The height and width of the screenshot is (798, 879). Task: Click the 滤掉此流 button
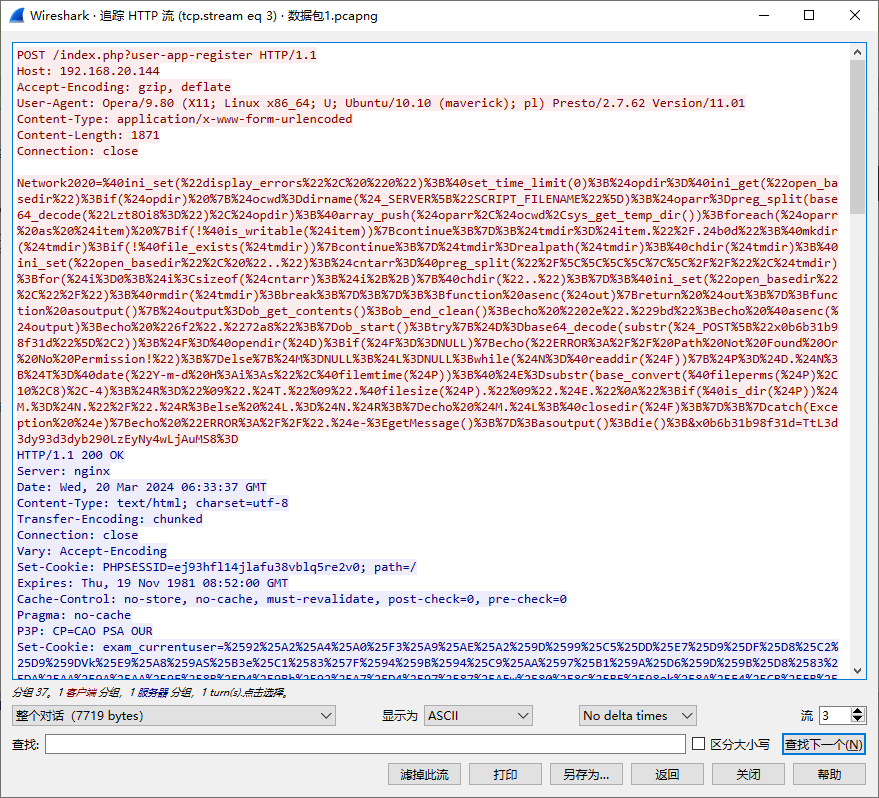tap(425, 774)
